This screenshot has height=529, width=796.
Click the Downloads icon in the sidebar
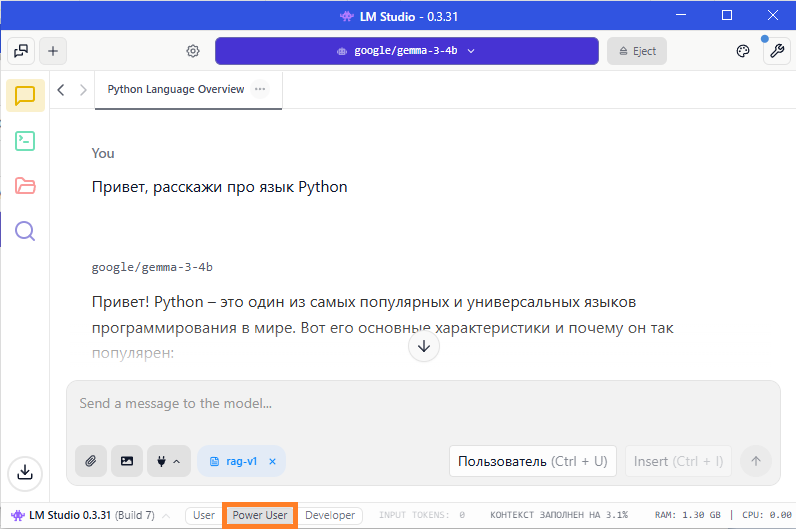(25, 472)
